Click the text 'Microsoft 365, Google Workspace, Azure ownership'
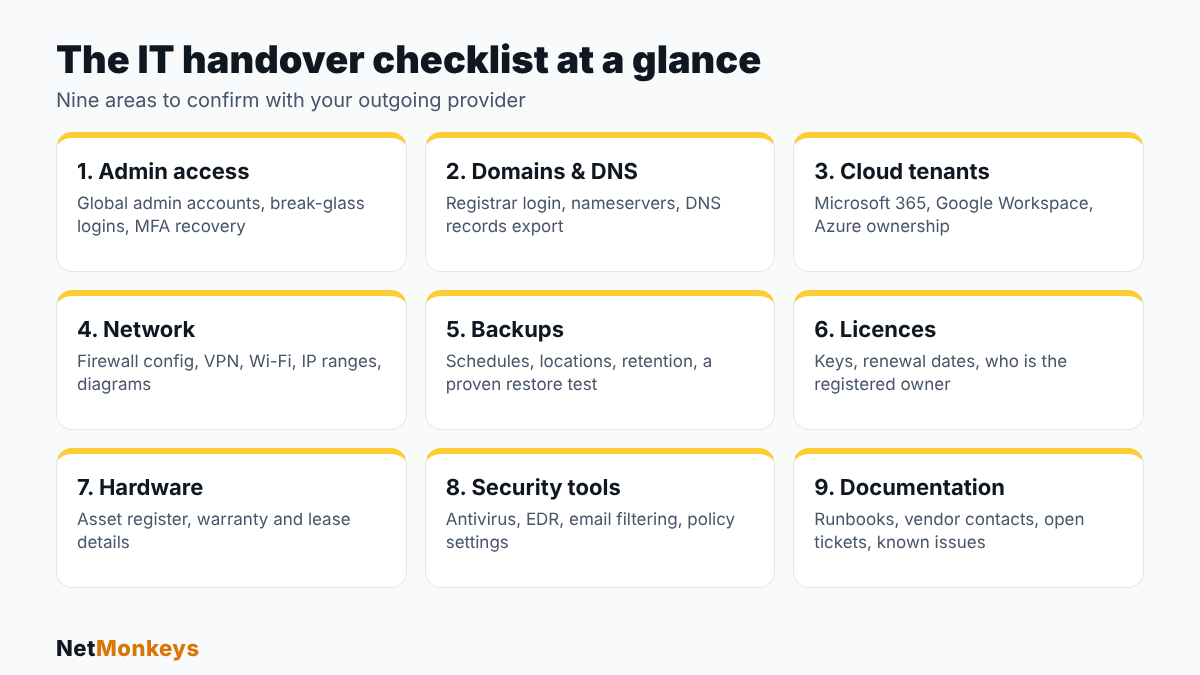 [954, 215]
